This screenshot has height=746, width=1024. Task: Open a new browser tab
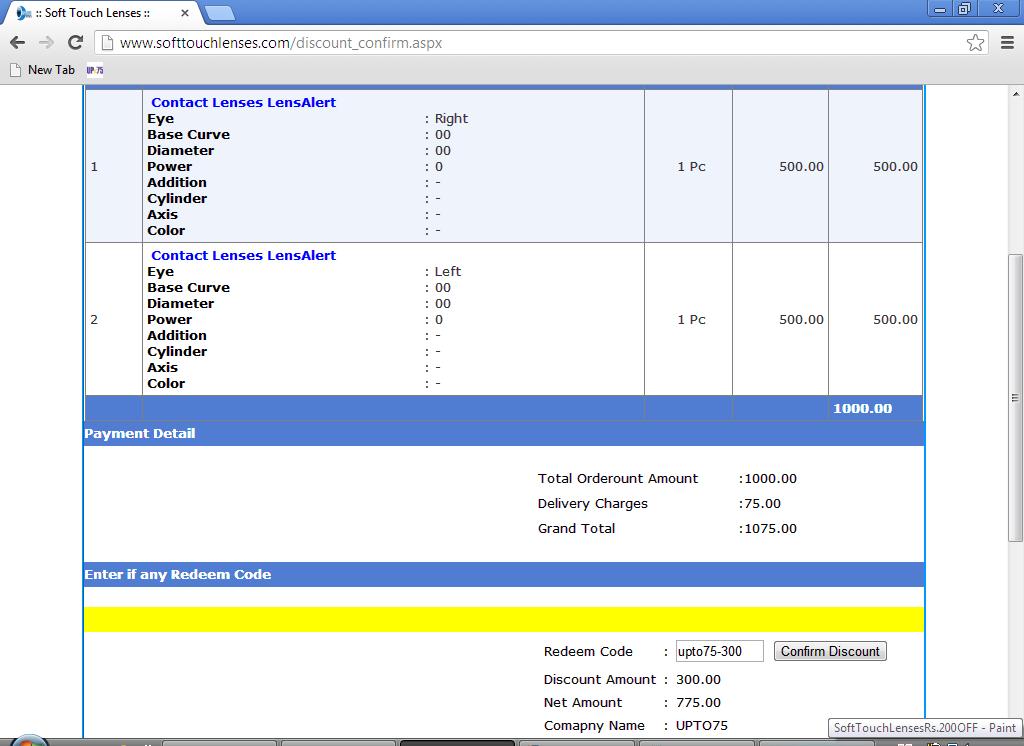click(x=220, y=13)
